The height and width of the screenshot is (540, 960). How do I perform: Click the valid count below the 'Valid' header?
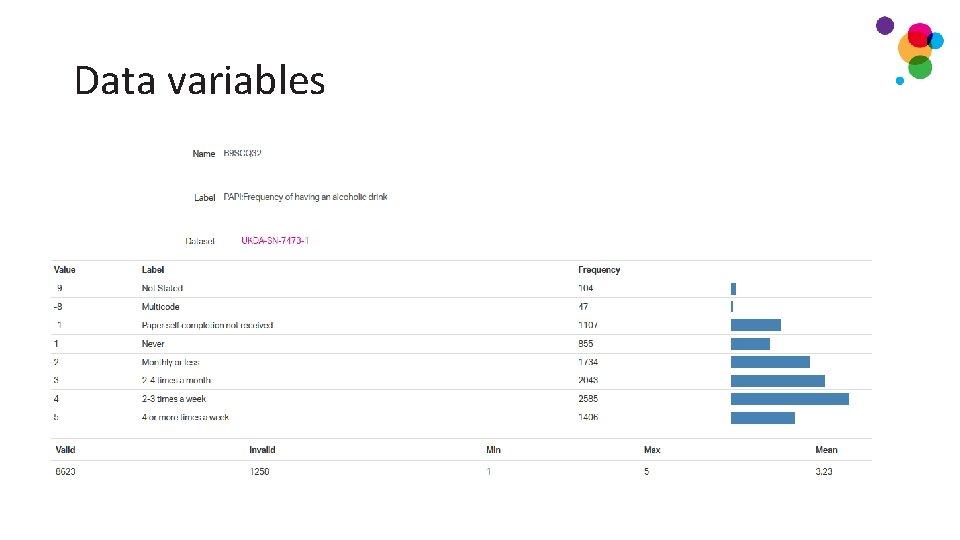tap(65, 471)
